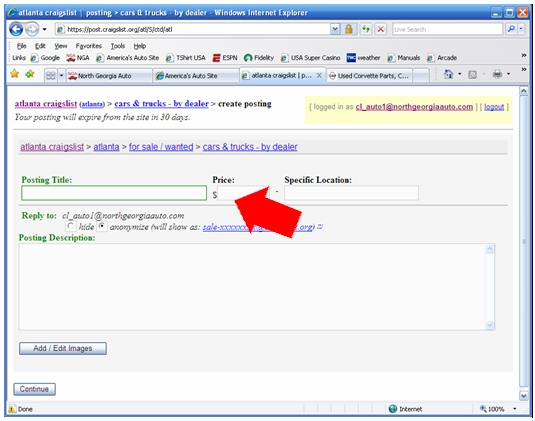535x421 pixels.
Task: Click the empty New Tab button
Action: pos(421,76)
